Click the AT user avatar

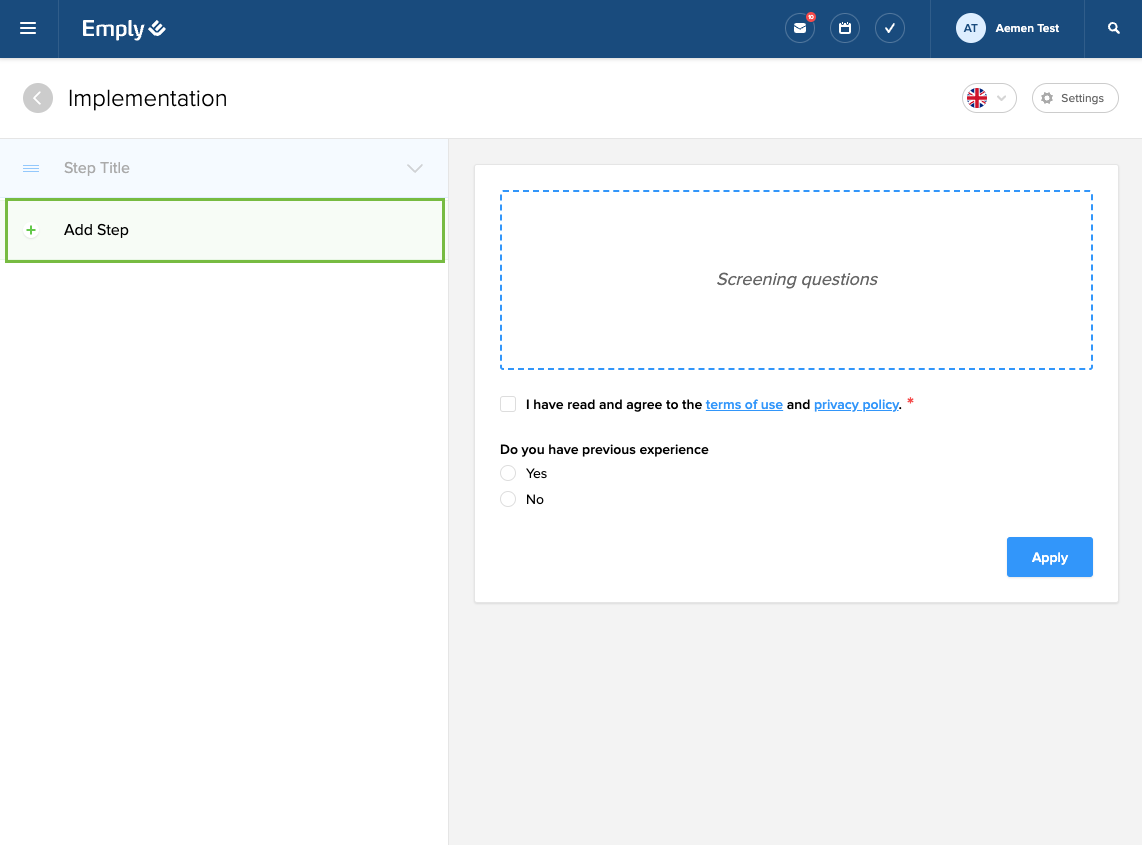pyautogui.click(x=970, y=29)
